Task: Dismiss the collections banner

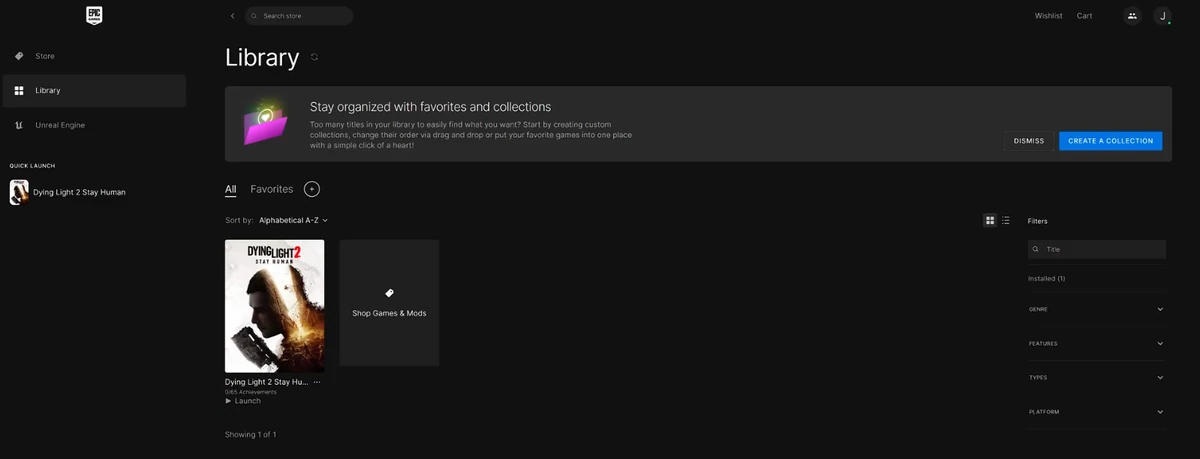Action: [1029, 141]
